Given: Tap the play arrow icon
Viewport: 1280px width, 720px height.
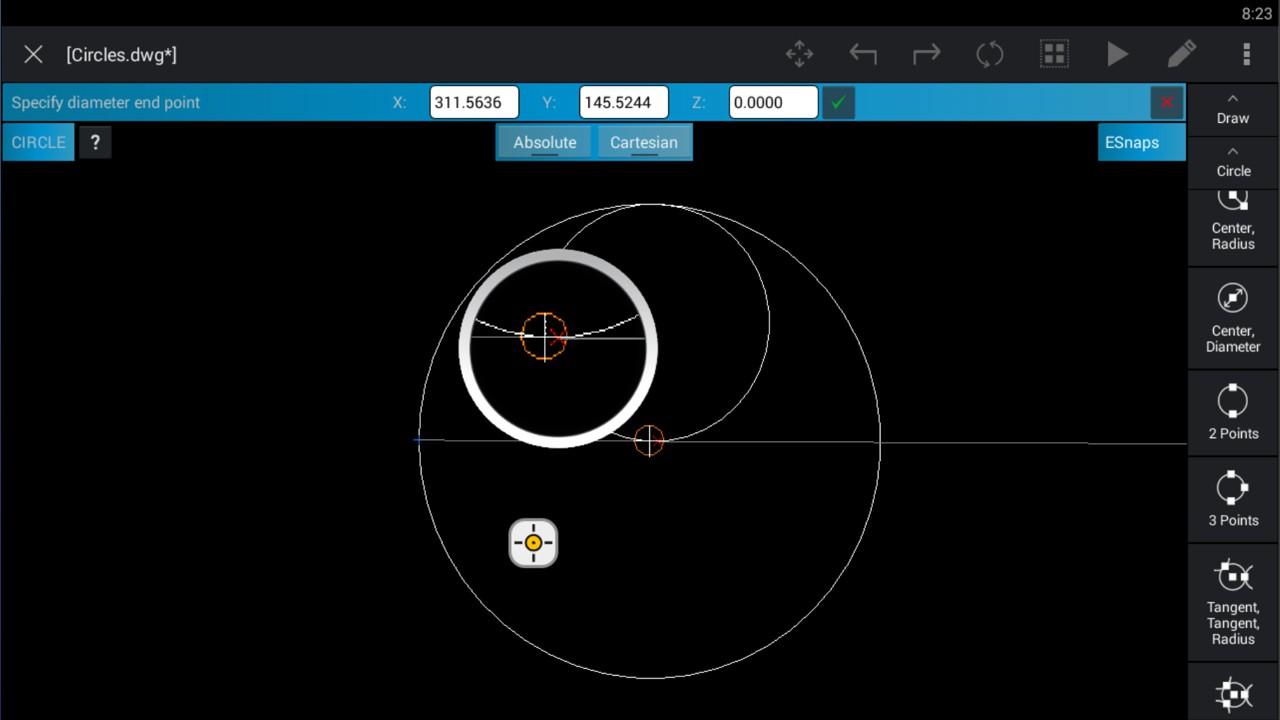Looking at the screenshot, I should (x=1117, y=54).
